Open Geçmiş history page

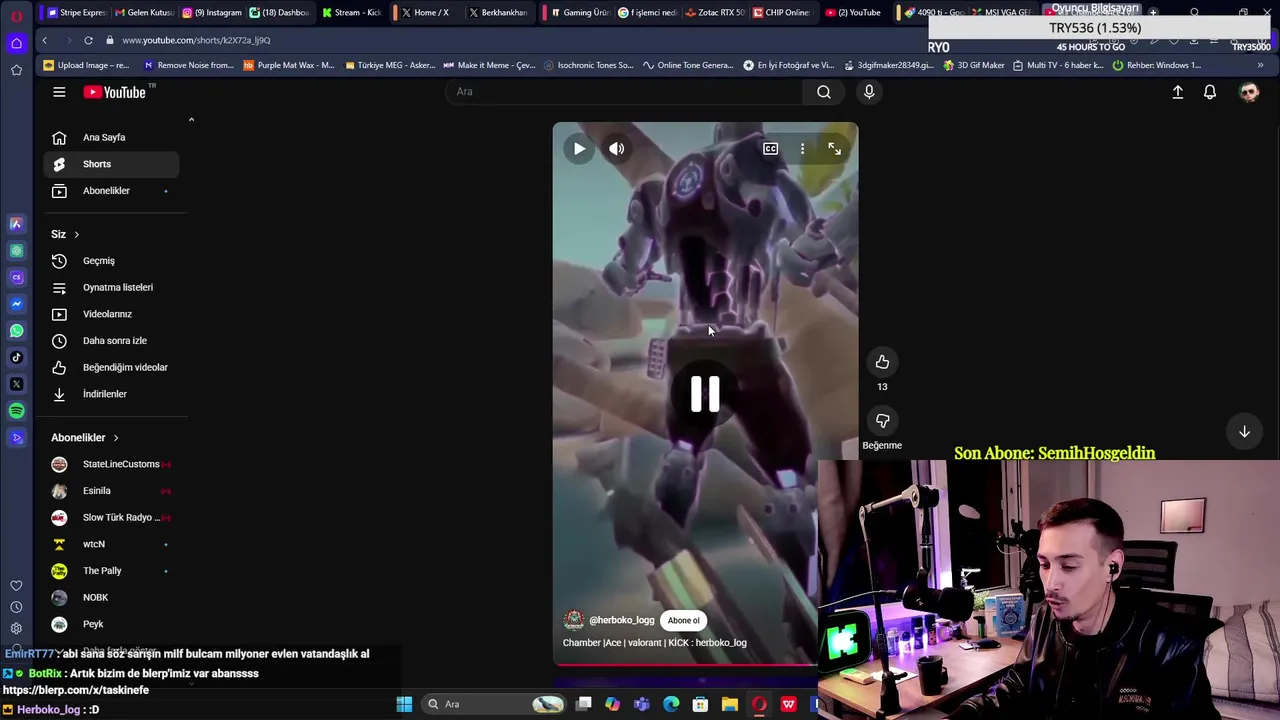[111, 261]
